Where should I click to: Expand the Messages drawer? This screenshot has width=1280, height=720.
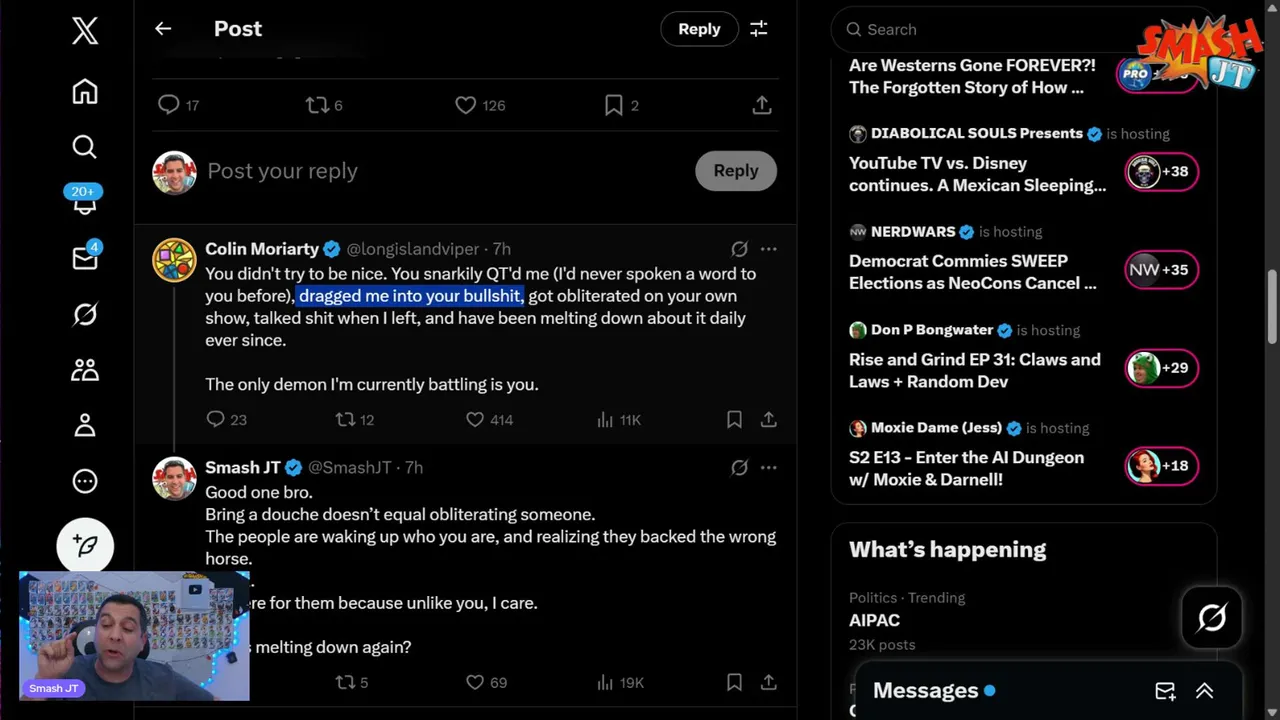pyautogui.click(x=1204, y=691)
